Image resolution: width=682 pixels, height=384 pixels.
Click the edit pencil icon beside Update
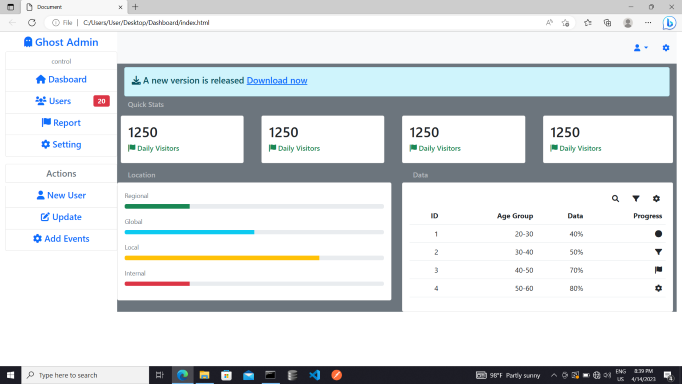tap(45, 217)
